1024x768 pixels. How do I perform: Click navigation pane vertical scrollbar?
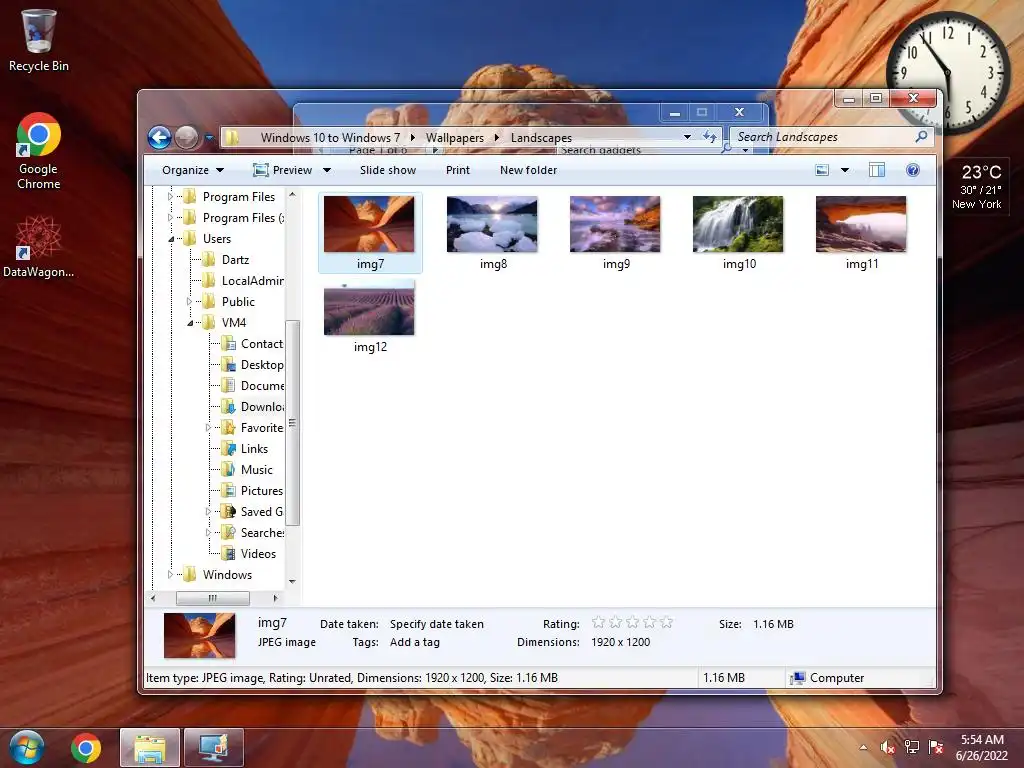(x=293, y=423)
